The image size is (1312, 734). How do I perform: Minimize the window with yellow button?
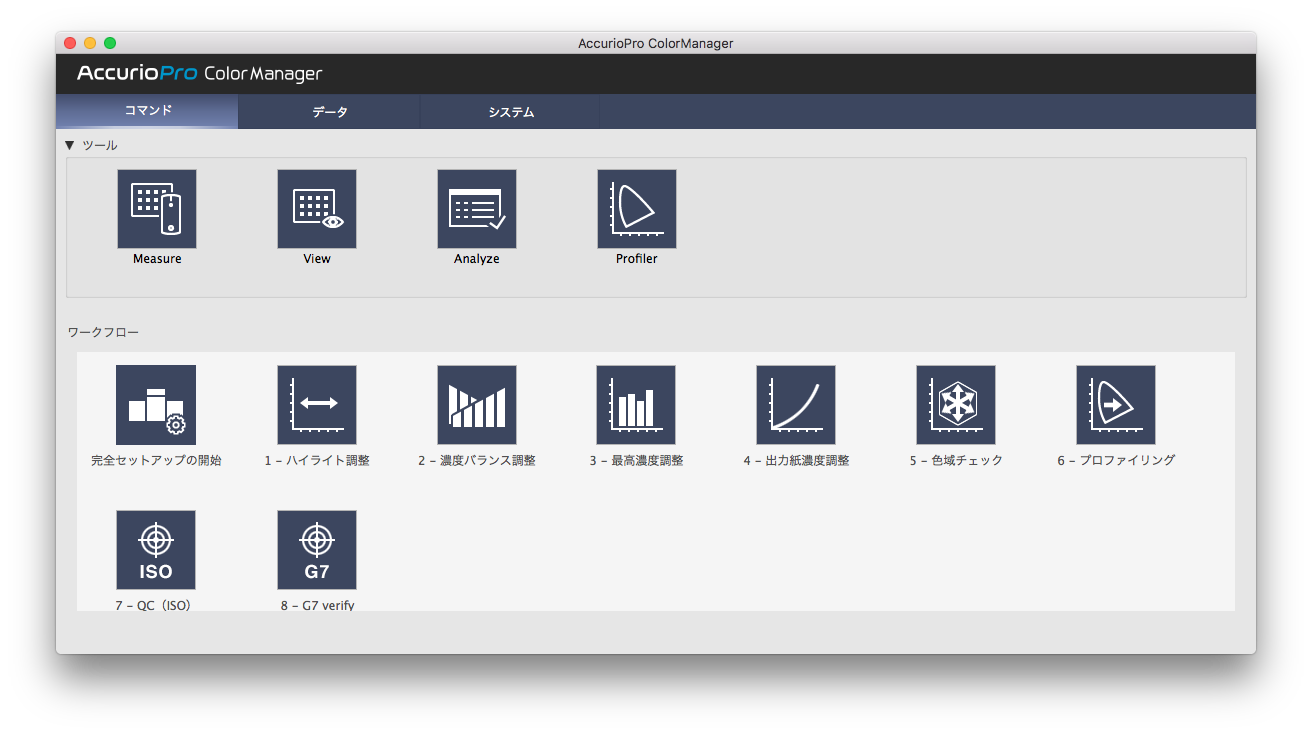point(90,43)
